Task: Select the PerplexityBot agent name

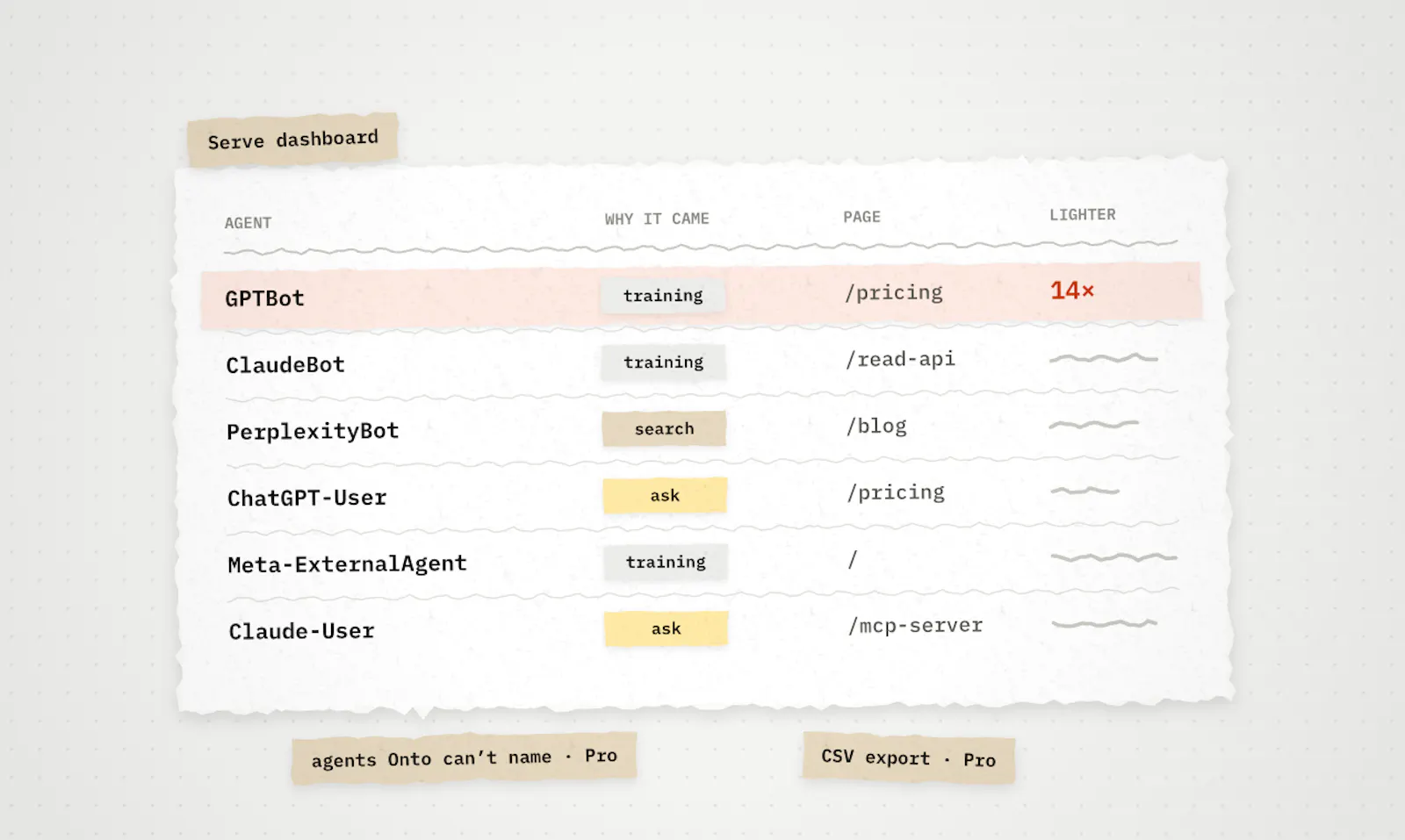Action: (x=313, y=432)
